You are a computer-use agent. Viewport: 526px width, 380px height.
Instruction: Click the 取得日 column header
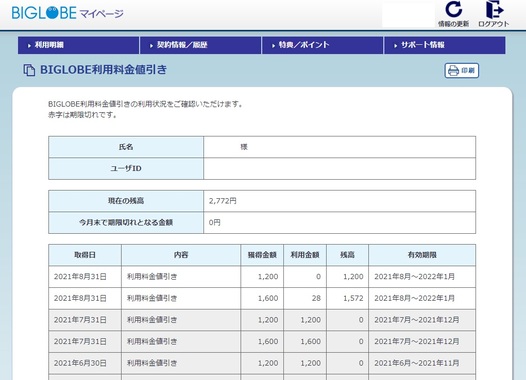[x=85, y=255]
